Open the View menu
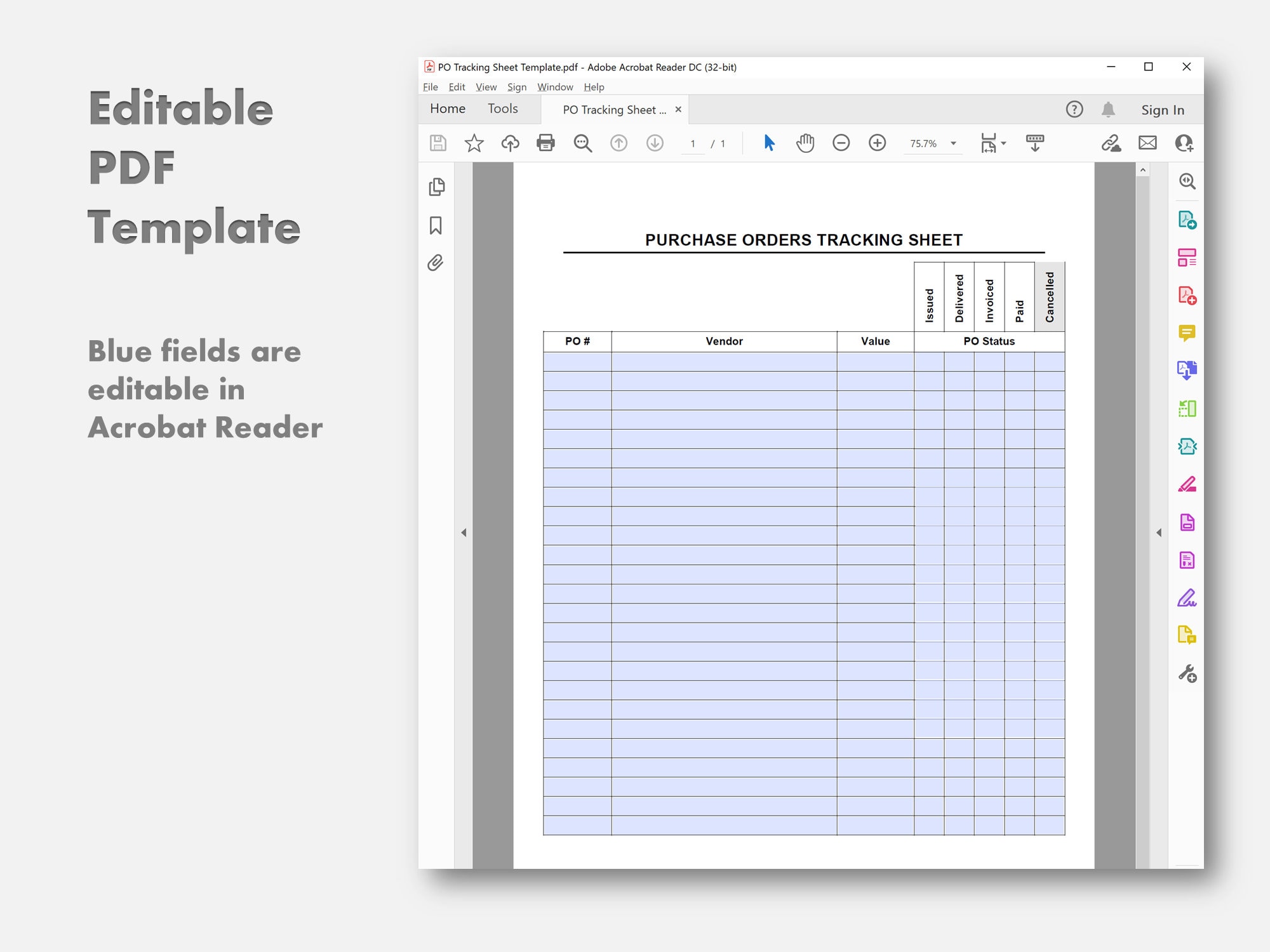The height and width of the screenshot is (952, 1270). click(486, 87)
